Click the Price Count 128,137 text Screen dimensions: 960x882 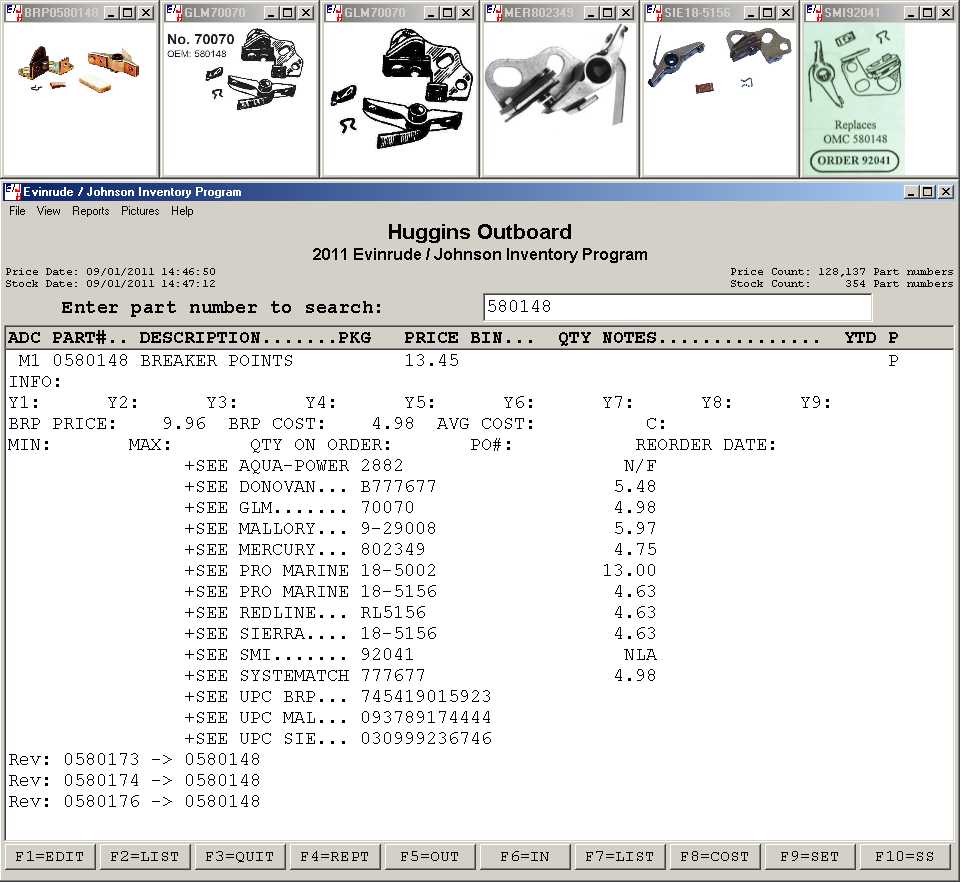841,271
